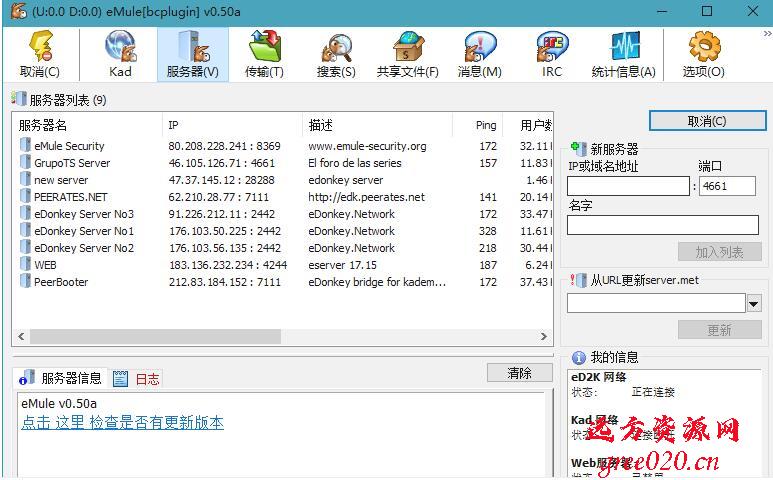Click the server icon beside eMule Security

tap(25, 145)
